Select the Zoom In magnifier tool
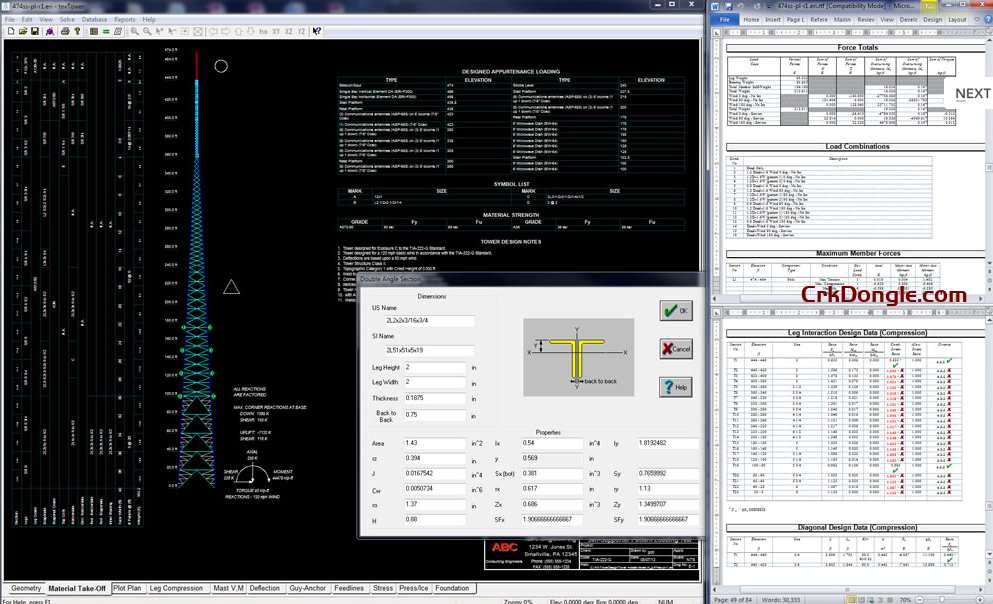Image resolution: width=993 pixels, height=604 pixels. [x=135, y=32]
